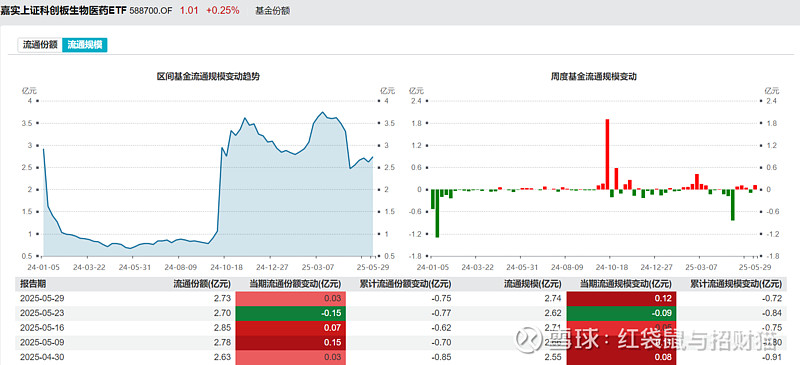
Task: Sort by 累计流通规模变动(亿元) column header
Action: pos(736,284)
